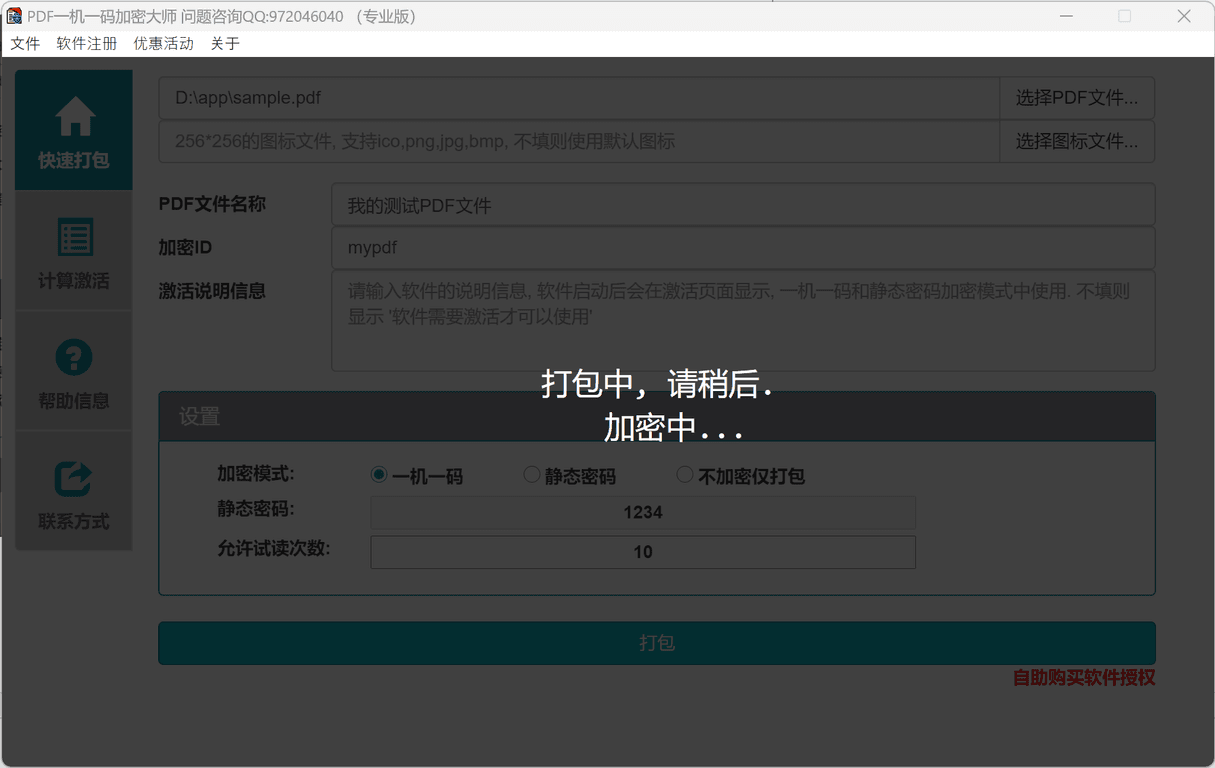The height and width of the screenshot is (768, 1215).
Task: Click 选择PDF文件 to browse for PDF
Action: (1076, 97)
